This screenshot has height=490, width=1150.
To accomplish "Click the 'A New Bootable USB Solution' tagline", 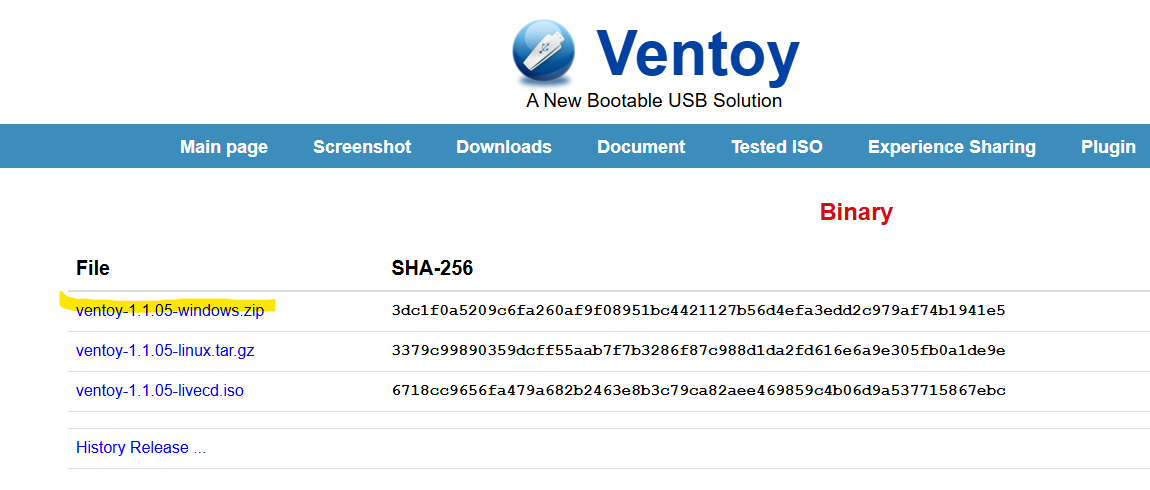I will click(x=654, y=100).
